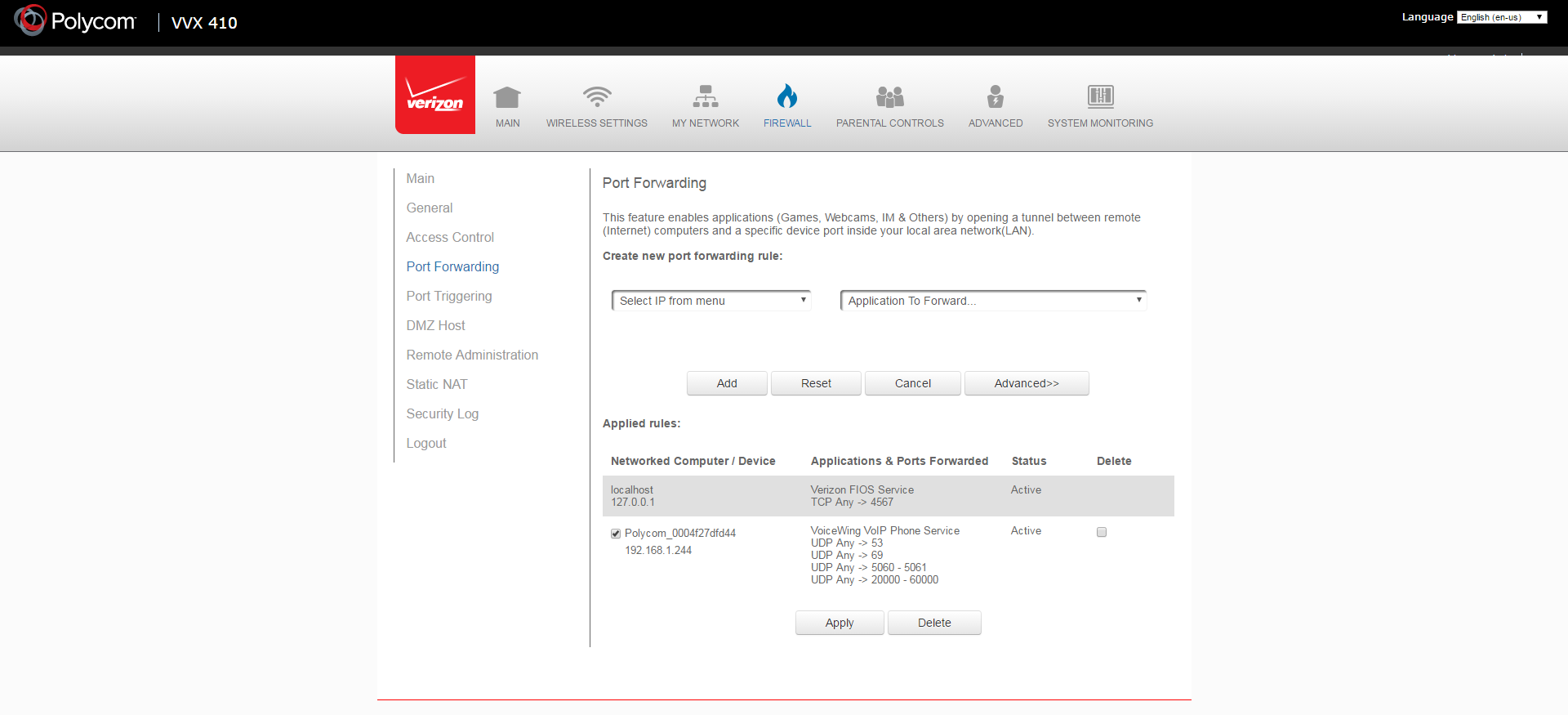1568x715 pixels.
Task: Expand the Application To Forward dropdown
Action: tap(993, 301)
